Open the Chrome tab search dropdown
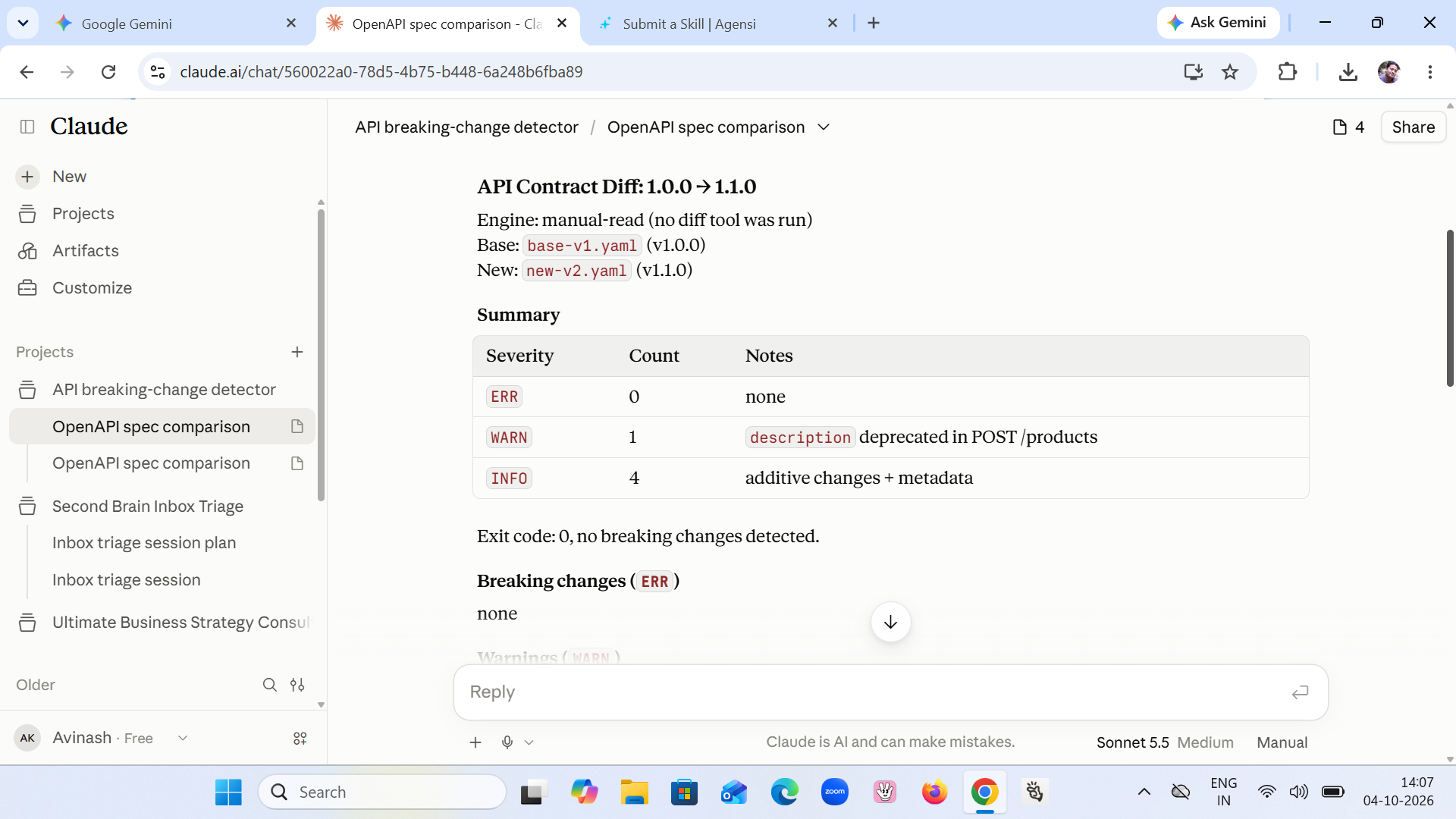 point(23,24)
